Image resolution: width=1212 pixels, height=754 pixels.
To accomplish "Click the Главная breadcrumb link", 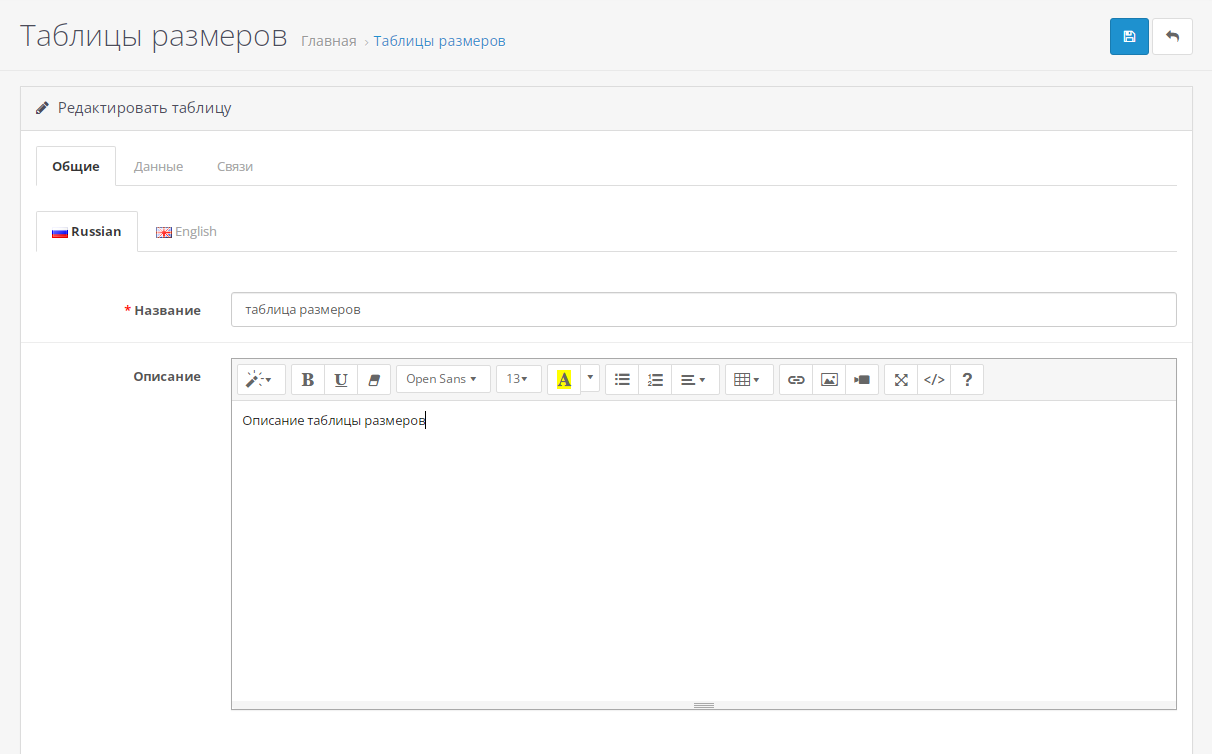I will click(328, 41).
